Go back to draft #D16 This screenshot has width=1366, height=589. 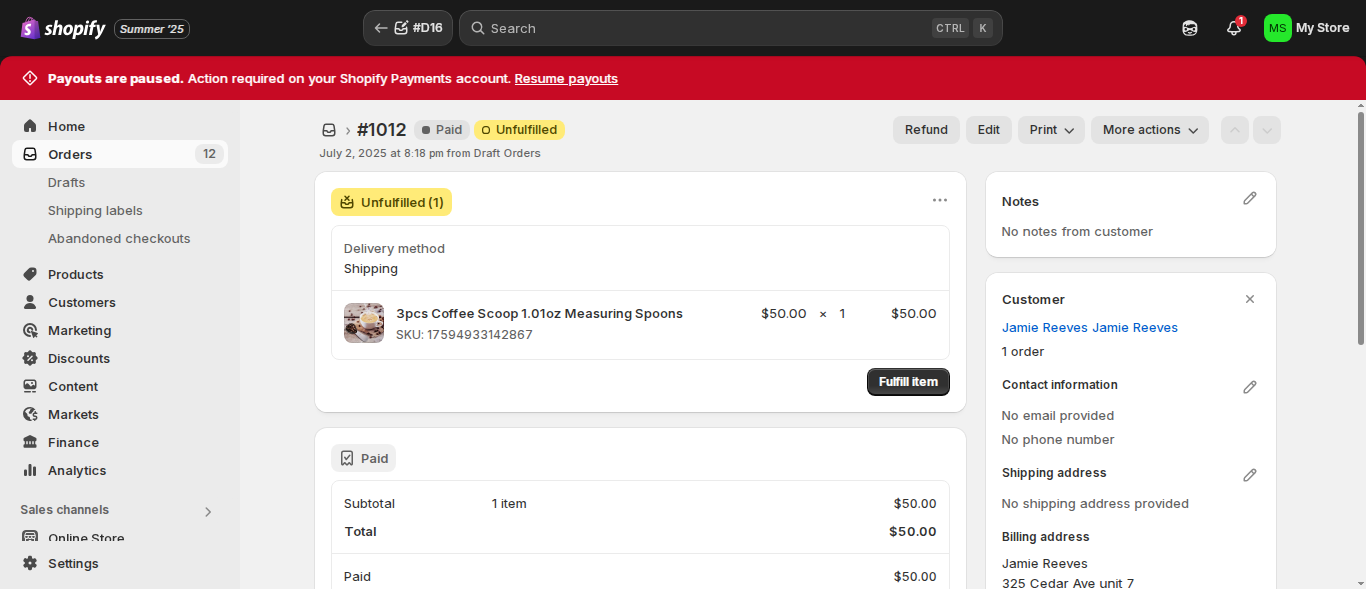[x=408, y=28]
